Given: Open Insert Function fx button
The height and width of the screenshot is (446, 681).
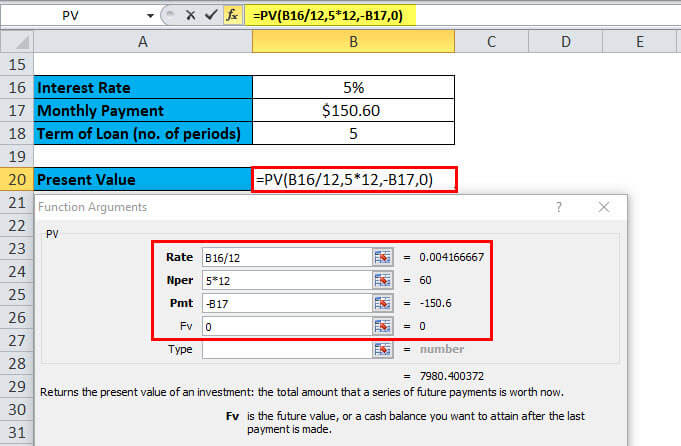Looking at the screenshot, I should [232, 16].
